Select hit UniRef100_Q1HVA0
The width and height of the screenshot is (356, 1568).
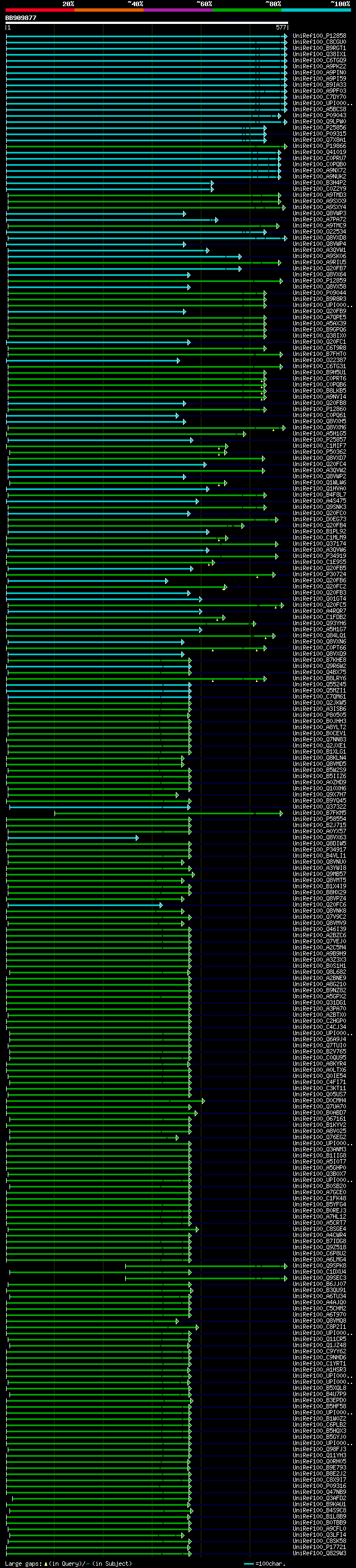click(x=319, y=489)
